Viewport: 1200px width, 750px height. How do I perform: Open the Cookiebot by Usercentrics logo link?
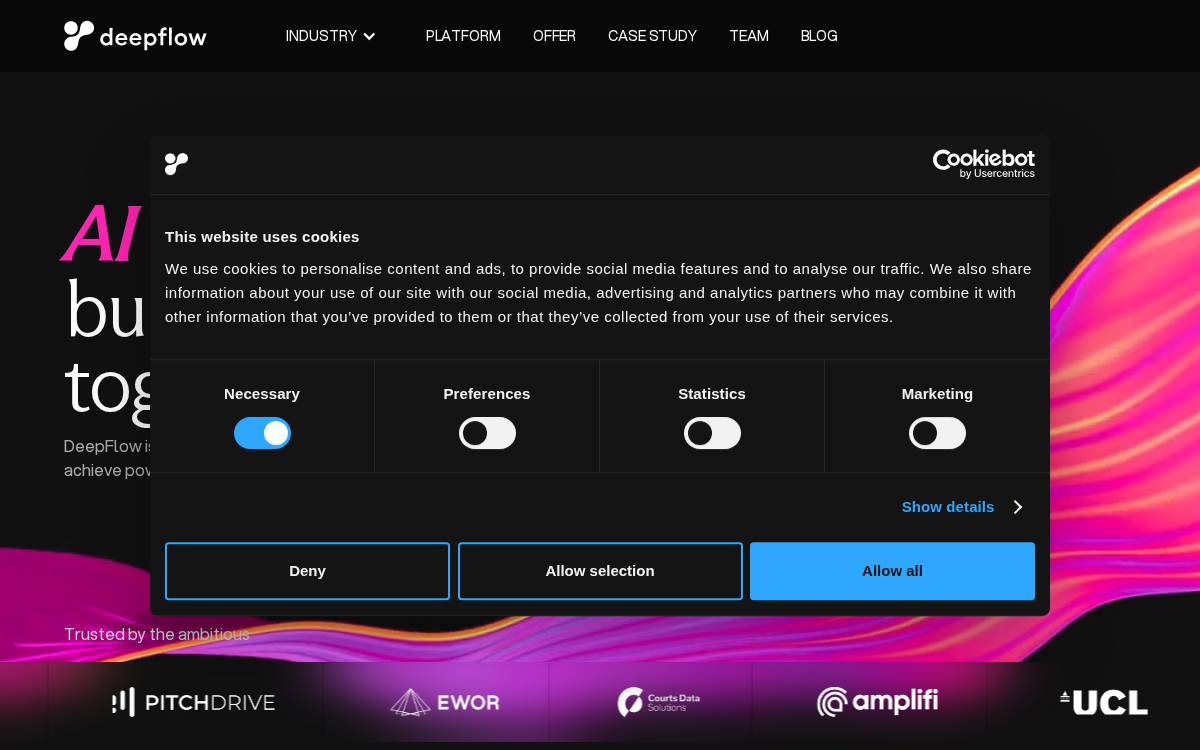[x=984, y=164]
